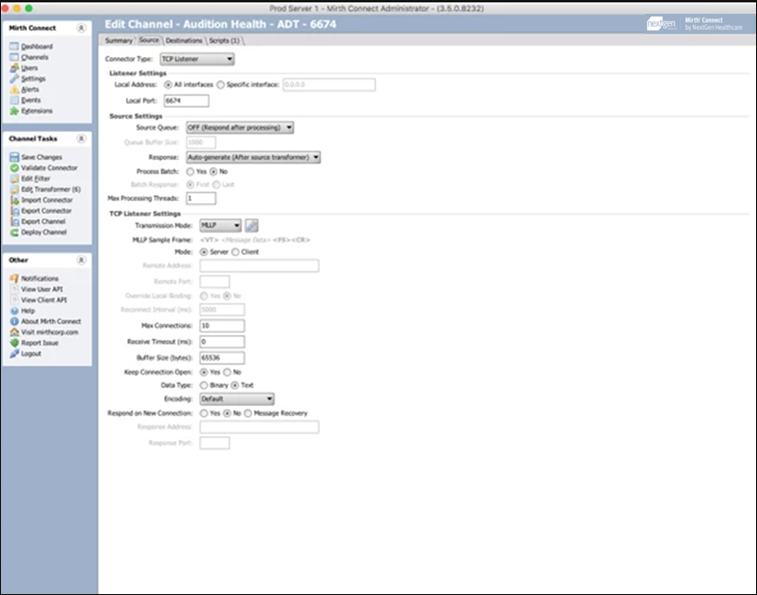Click the Events icon
Viewport: 757px width, 595px height.
point(14,100)
